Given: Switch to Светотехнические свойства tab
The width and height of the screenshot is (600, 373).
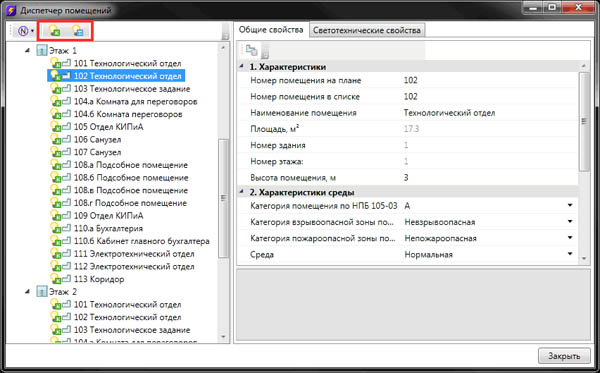Looking at the screenshot, I should 367,30.
